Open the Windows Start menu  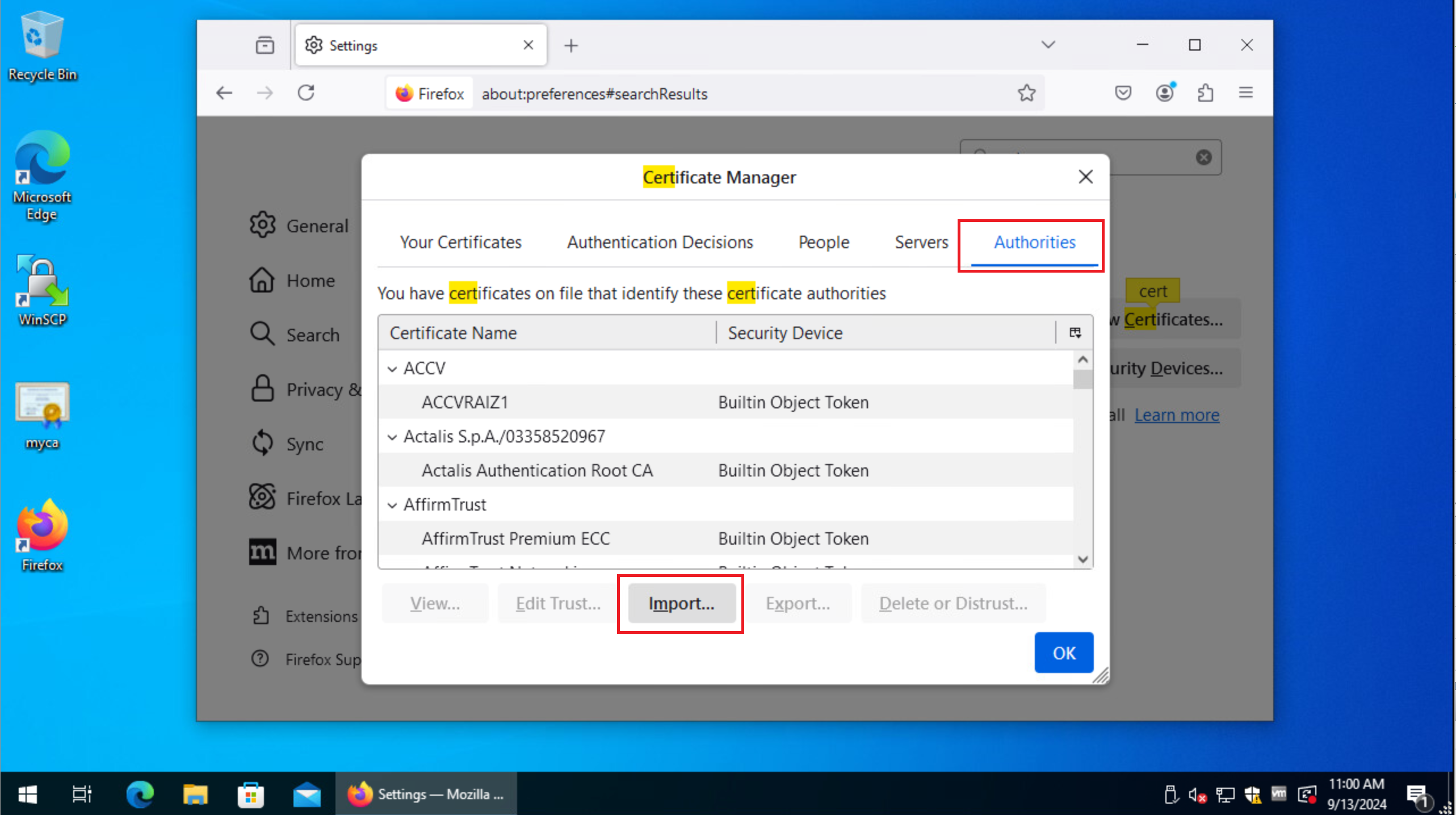[x=27, y=794]
